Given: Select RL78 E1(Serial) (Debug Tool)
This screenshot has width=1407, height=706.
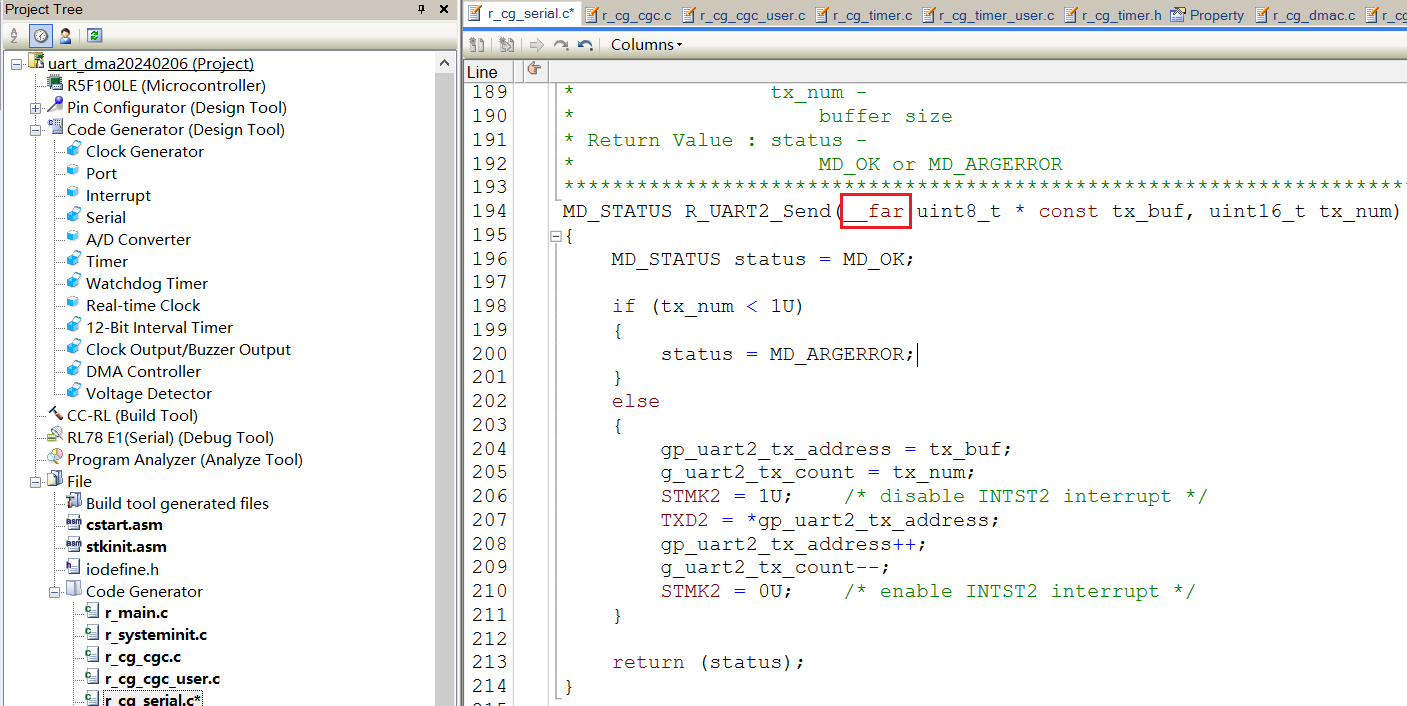Looking at the screenshot, I should [x=170, y=437].
